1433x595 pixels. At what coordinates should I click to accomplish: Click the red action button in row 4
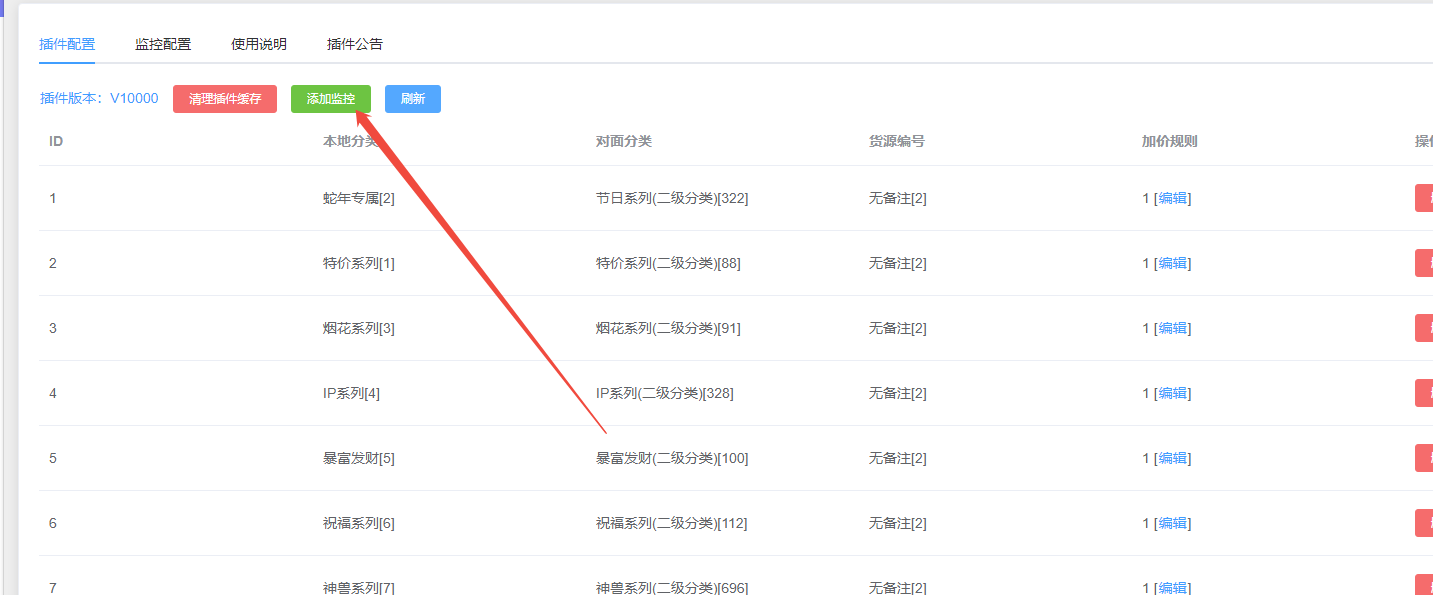tap(1424, 393)
